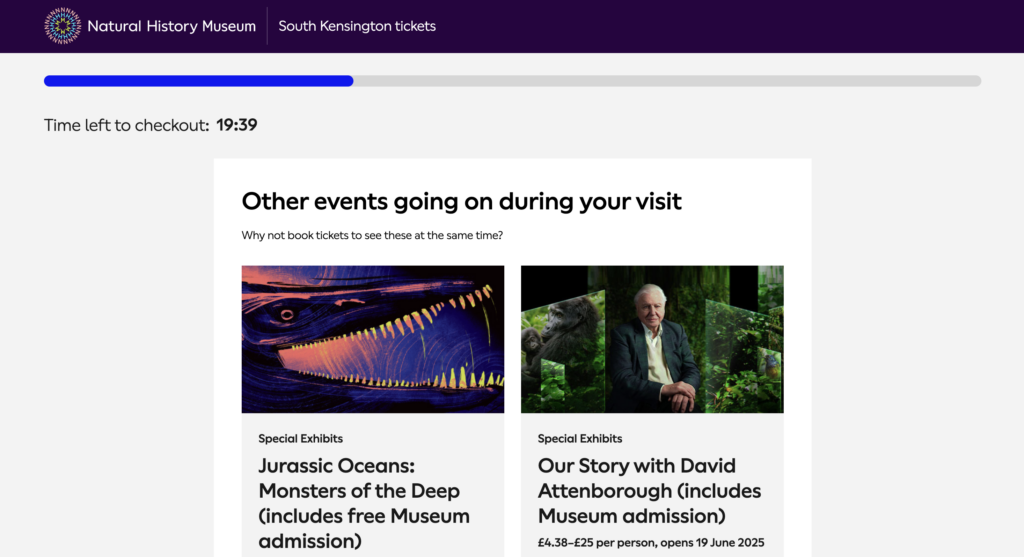Viewport: 1024px width, 557px height.
Task: Open the Jurassic Oceans whale illustration thumbnail
Action: [x=373, y=339]
